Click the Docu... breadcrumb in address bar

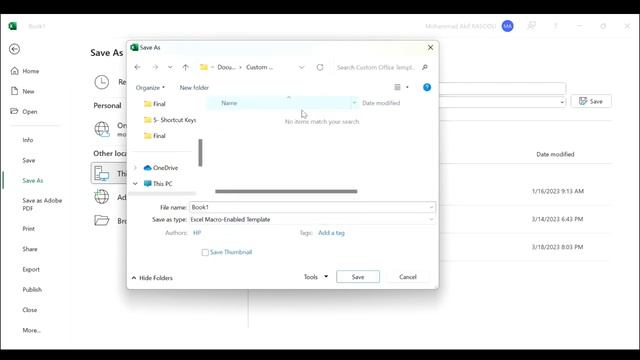[x=226, y=67]
